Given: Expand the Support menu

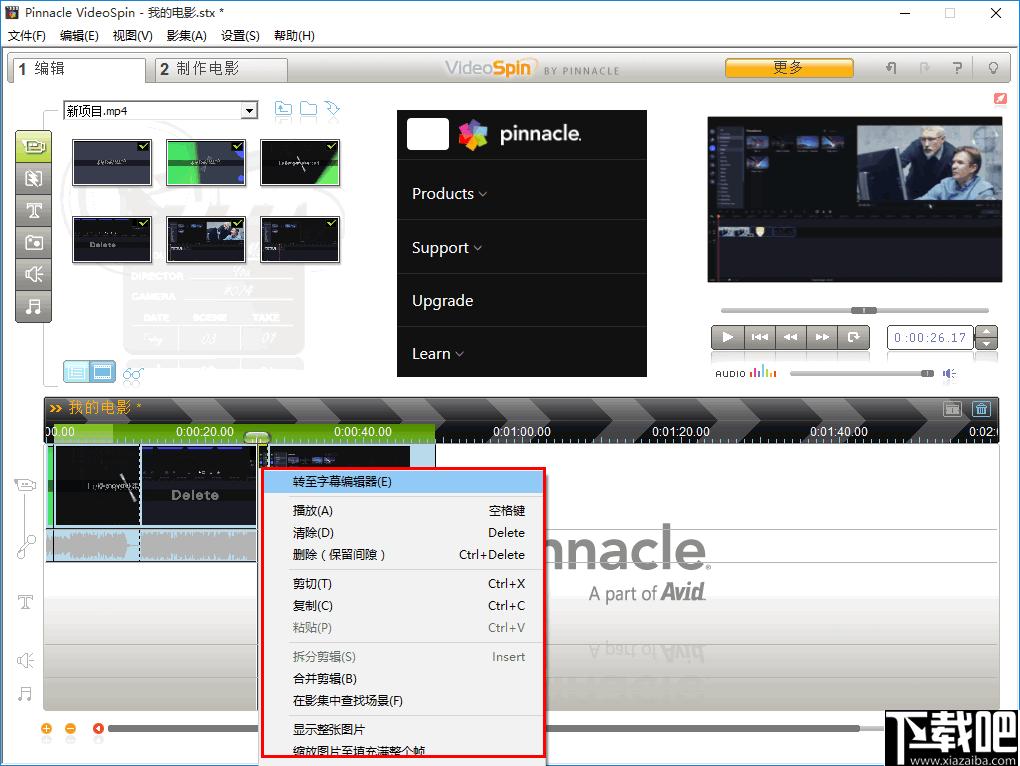Looking at the screenshot, I should point(446,248).
